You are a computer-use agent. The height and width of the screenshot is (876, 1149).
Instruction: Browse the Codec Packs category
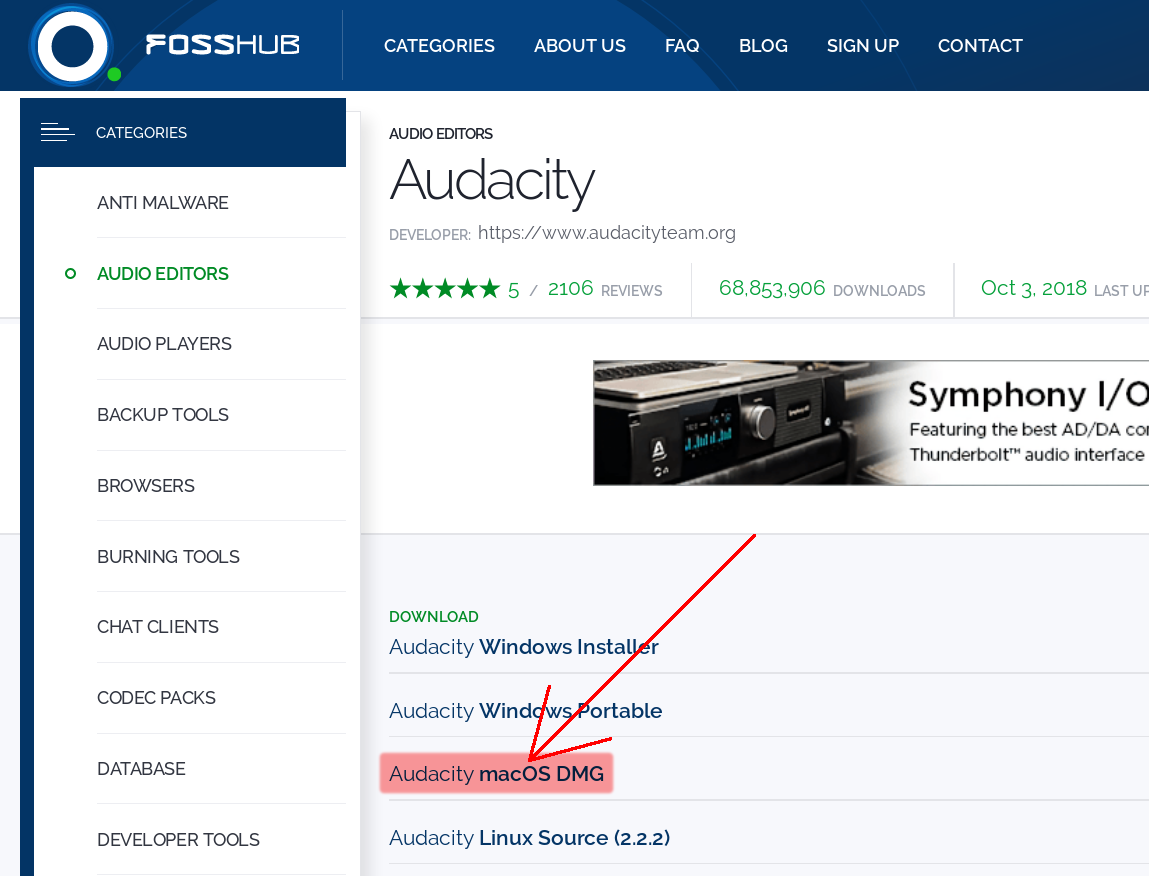tap(156, 698)
